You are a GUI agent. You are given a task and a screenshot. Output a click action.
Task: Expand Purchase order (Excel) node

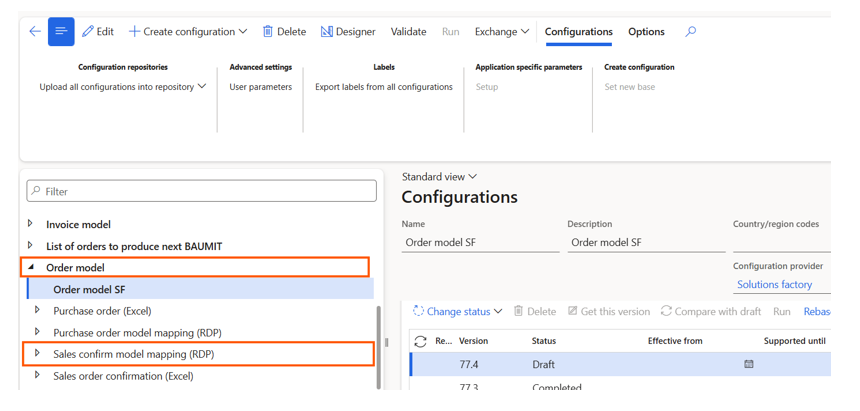(x=37, y=310)
